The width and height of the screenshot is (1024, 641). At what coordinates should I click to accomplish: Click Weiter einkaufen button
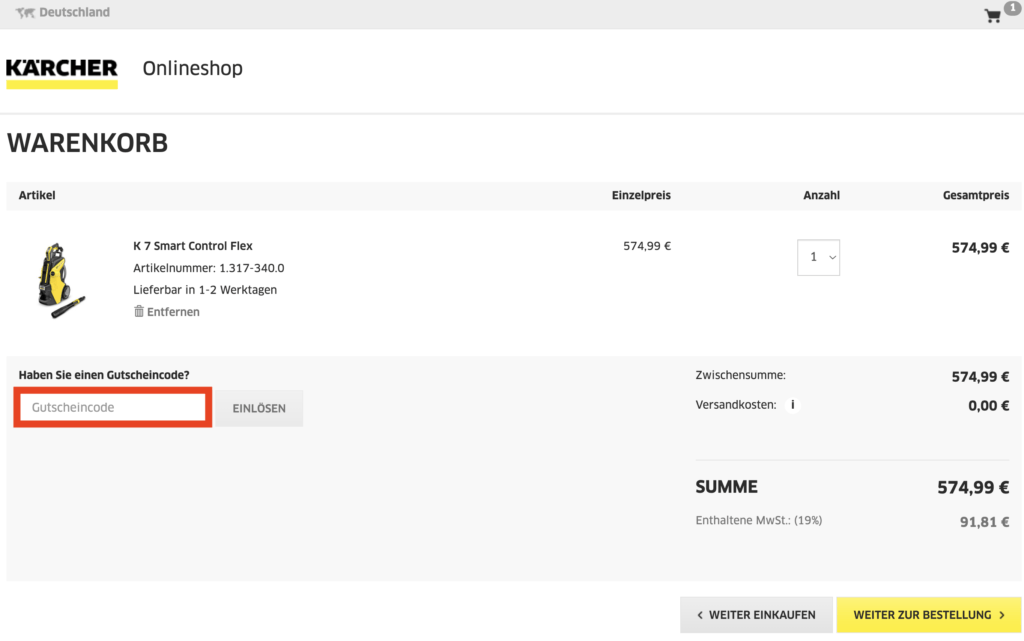click(x=756, y=615)
